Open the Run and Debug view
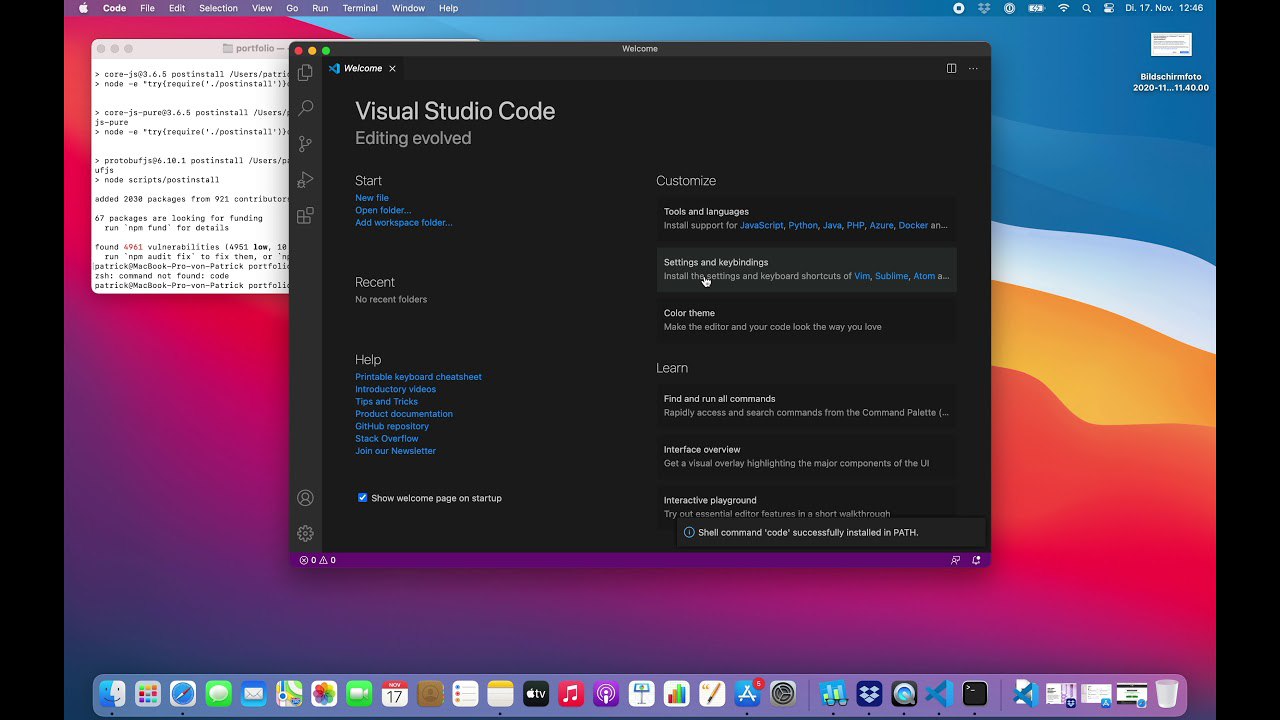The height and width of the screenshot is (720, 1280). click(305, 180)
